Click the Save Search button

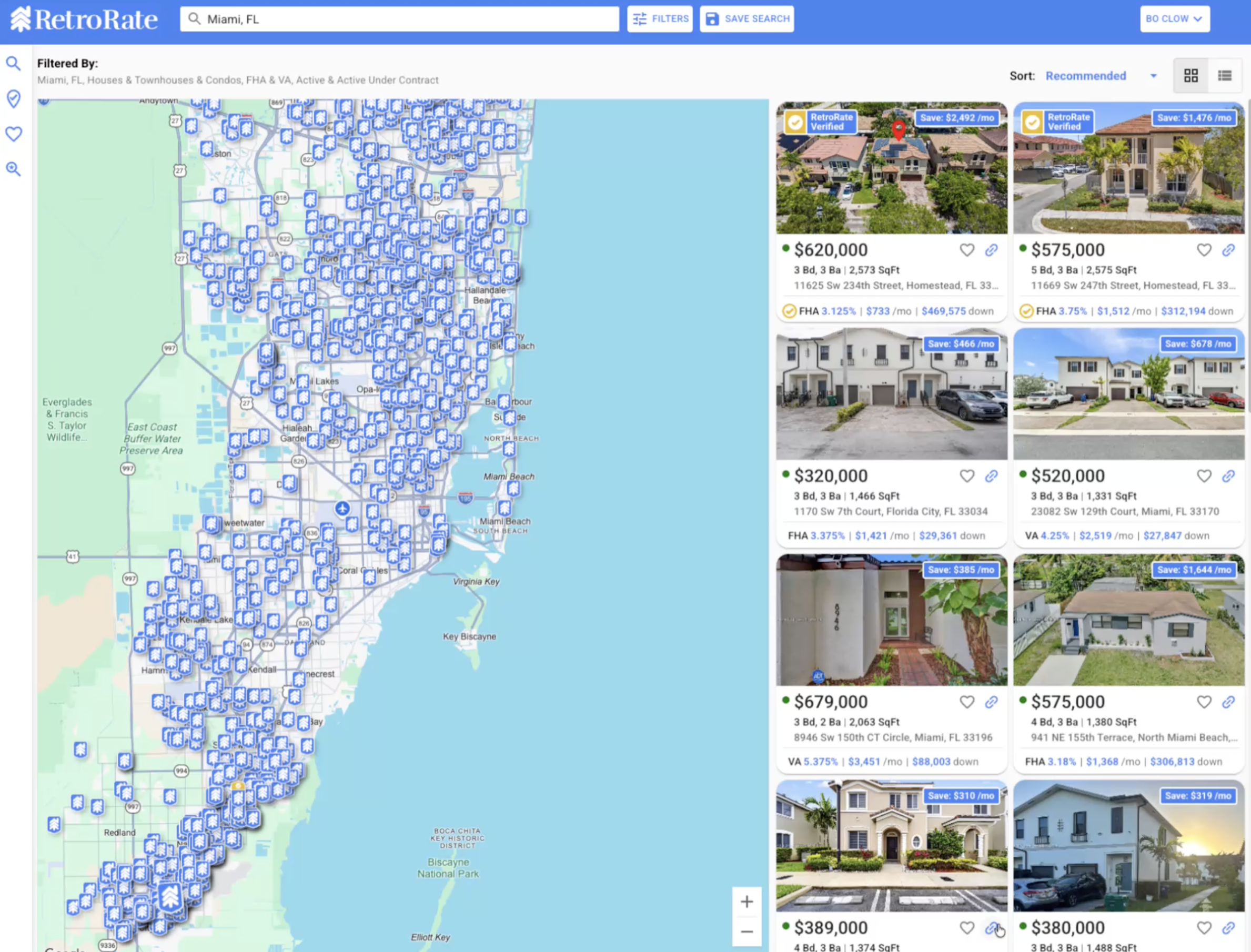coord(746,19)
